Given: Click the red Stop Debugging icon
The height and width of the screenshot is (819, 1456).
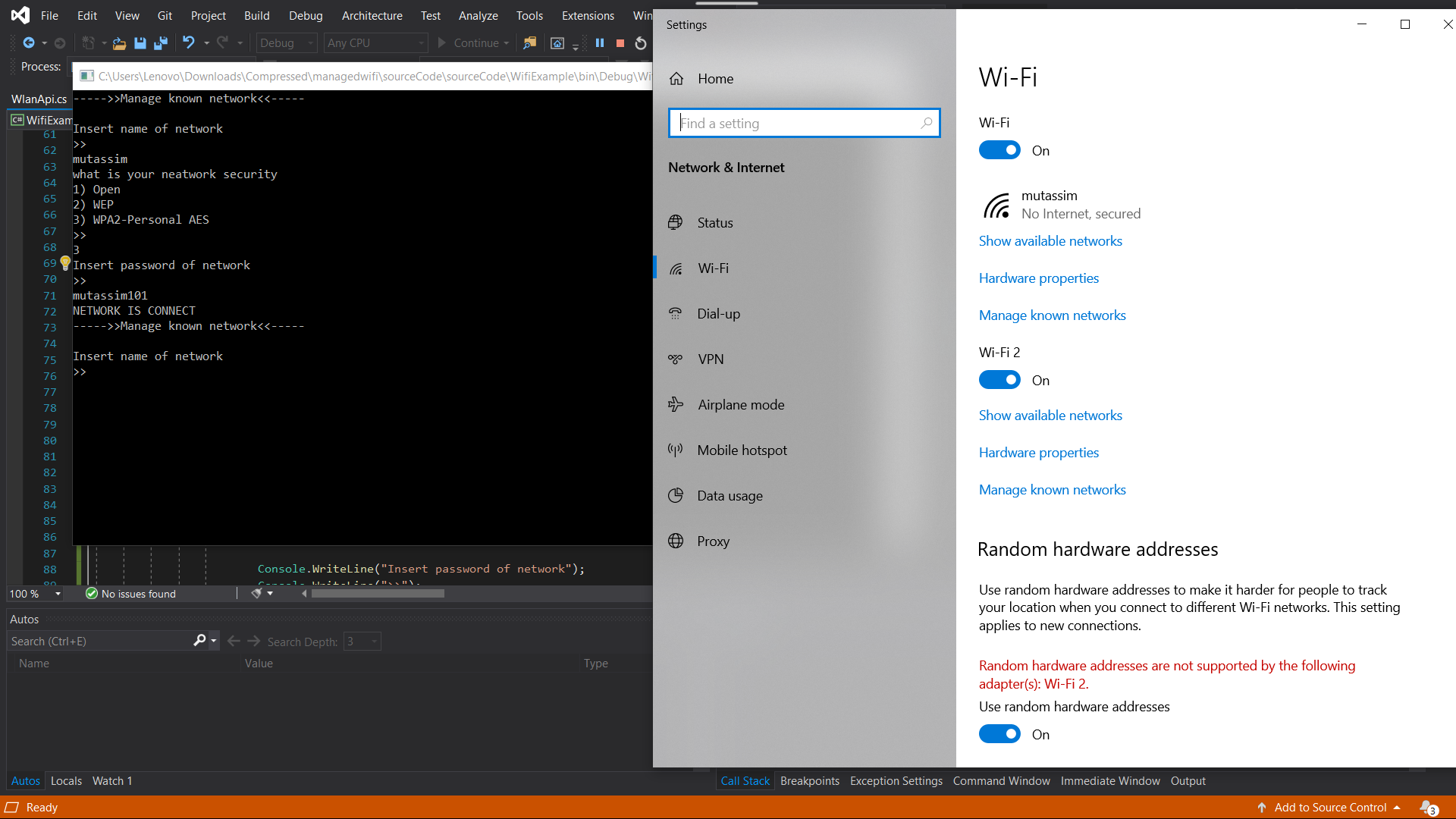Looking at the screenshot, I should 620,43.
